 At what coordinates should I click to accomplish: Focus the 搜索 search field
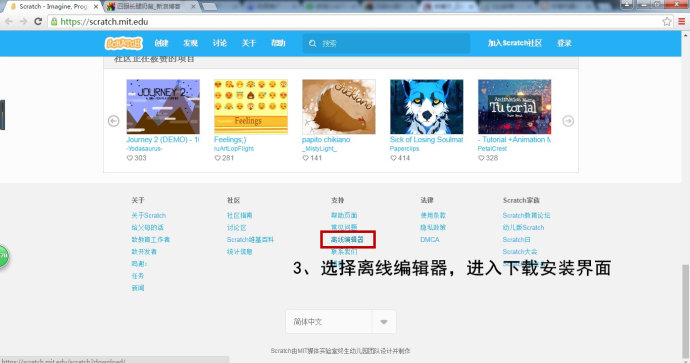[386, 43]
